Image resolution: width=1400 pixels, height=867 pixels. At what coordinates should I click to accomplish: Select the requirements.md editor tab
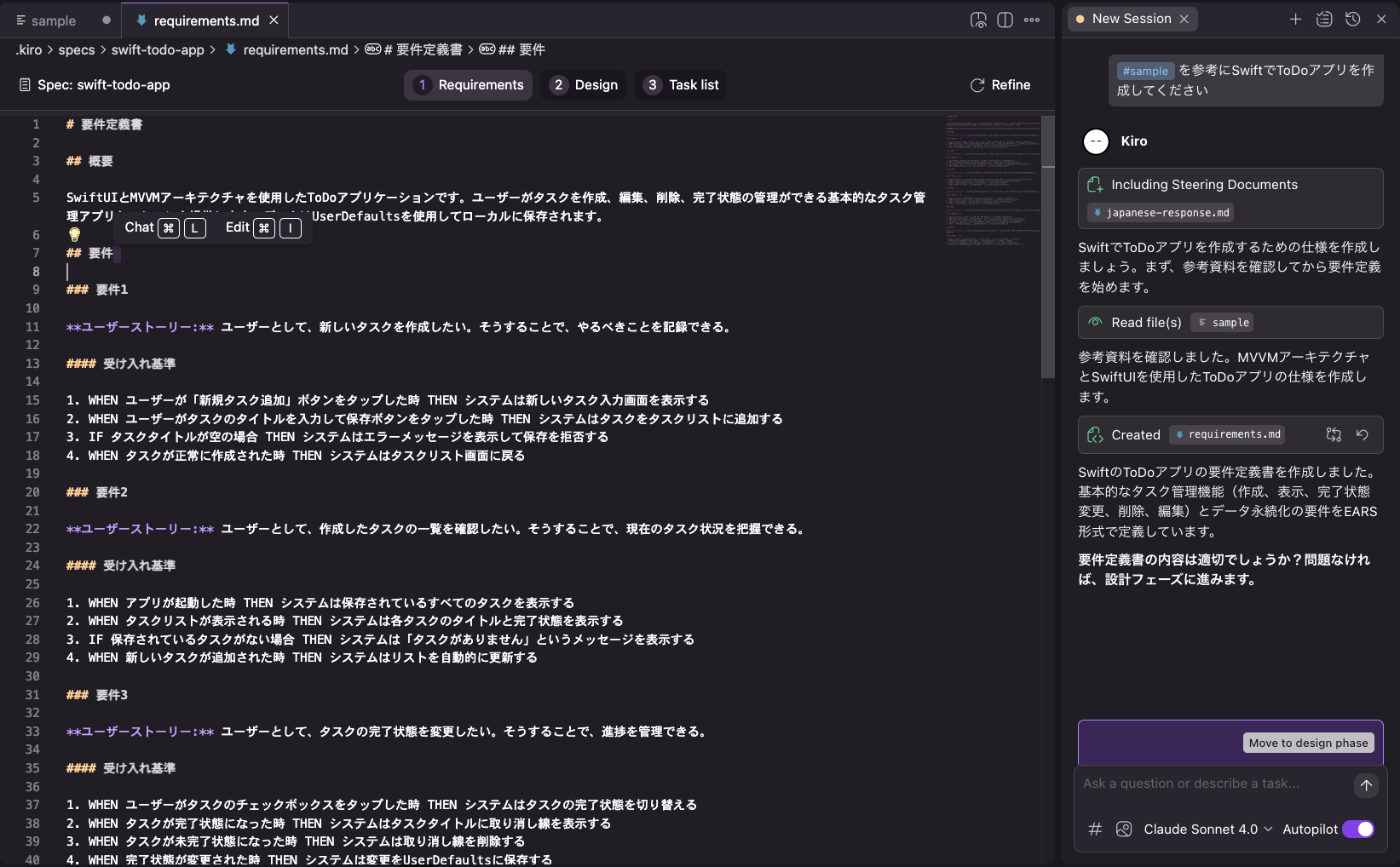(205, 20)
